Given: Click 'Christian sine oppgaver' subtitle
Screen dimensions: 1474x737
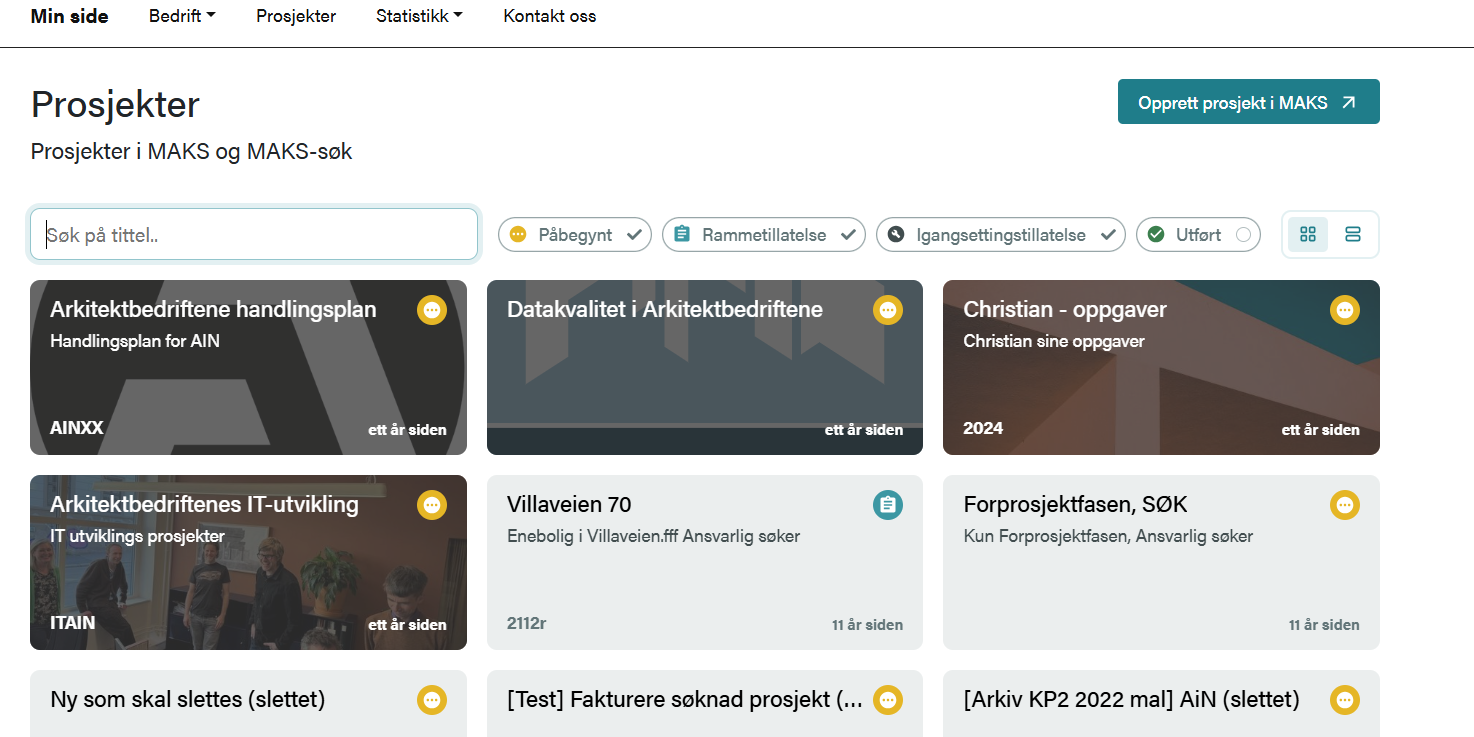Looking at the screenshot, I should [1054, 341].
